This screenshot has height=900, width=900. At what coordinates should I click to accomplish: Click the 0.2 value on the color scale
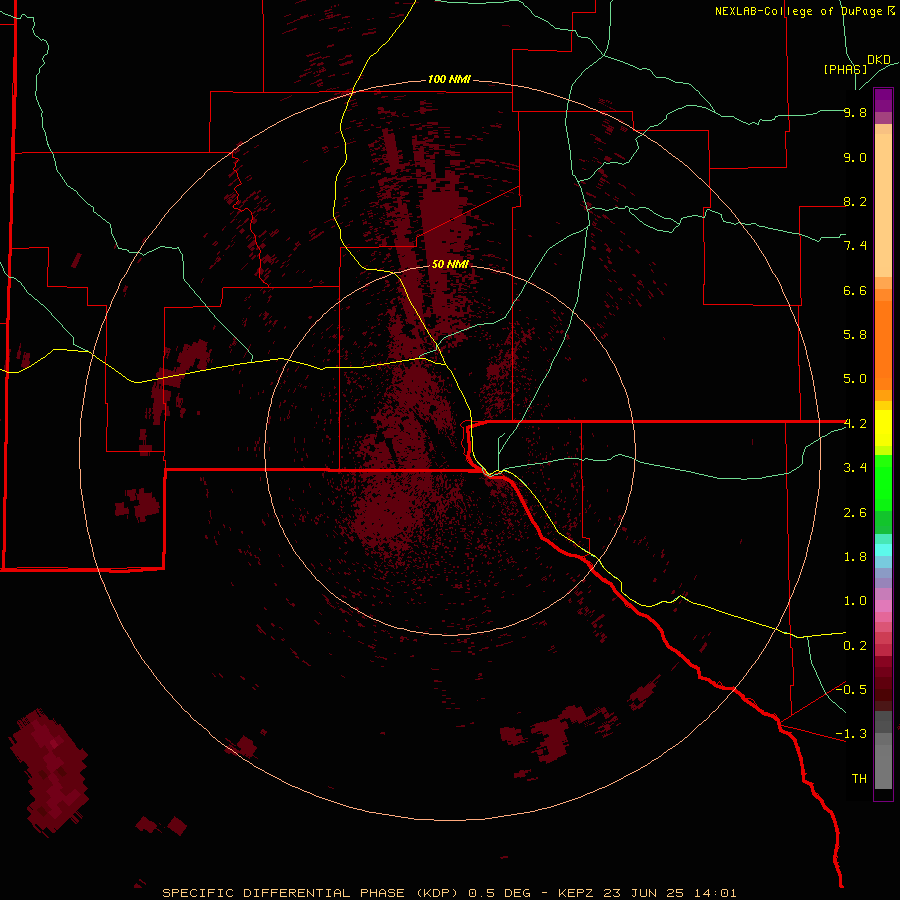pyautogui.click(x=855, y=646)
